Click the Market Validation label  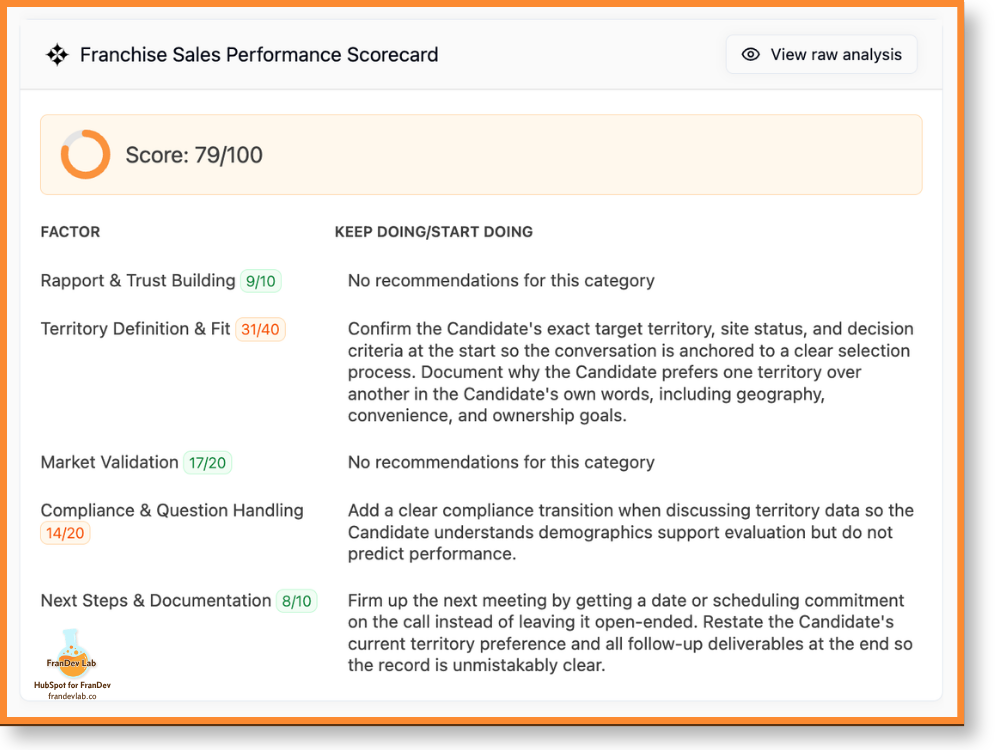coord(110,462)
